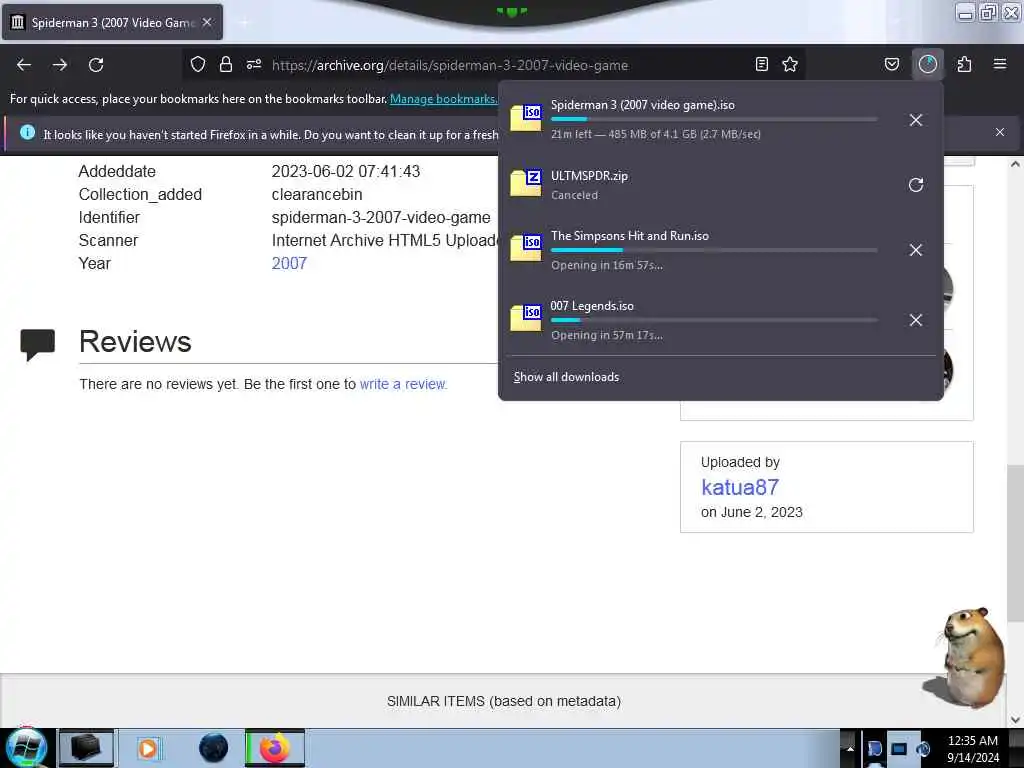Open the Extensions puzzle icon
Screen dimensions: 1024x768
[964, 64]
